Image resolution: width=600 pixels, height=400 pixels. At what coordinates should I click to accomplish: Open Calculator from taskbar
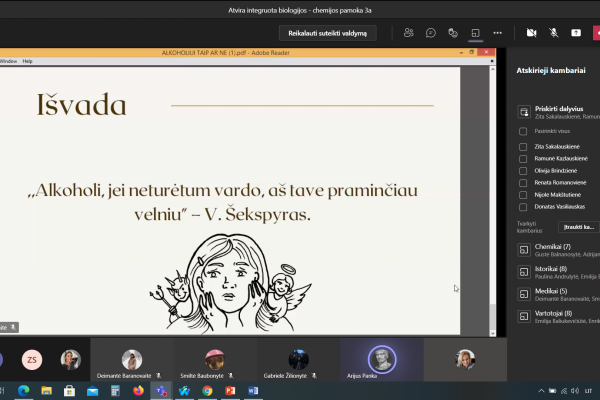pyautogui.click(x=115, y=391)
